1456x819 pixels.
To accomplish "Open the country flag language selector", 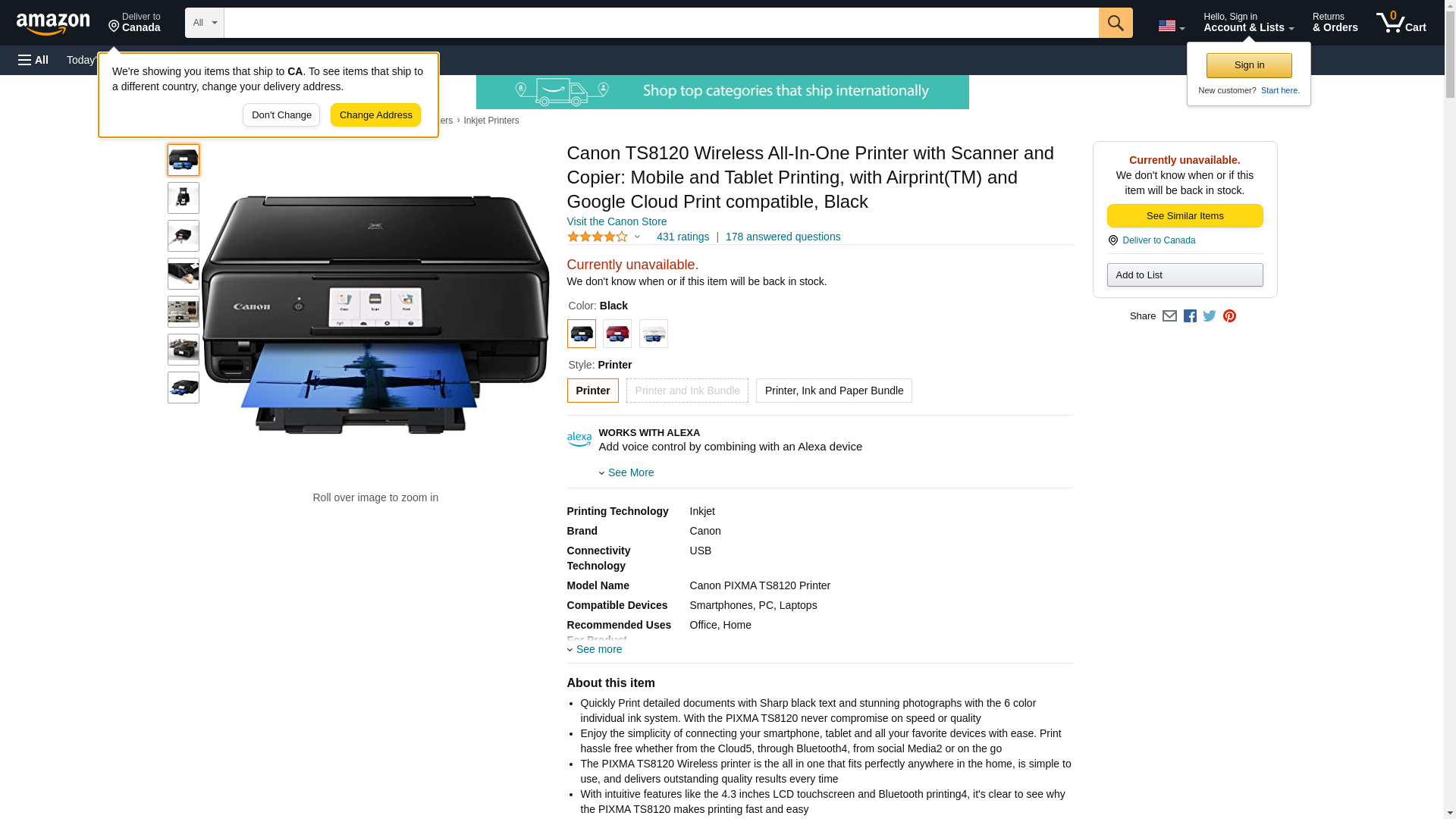I will (1171, 26).
